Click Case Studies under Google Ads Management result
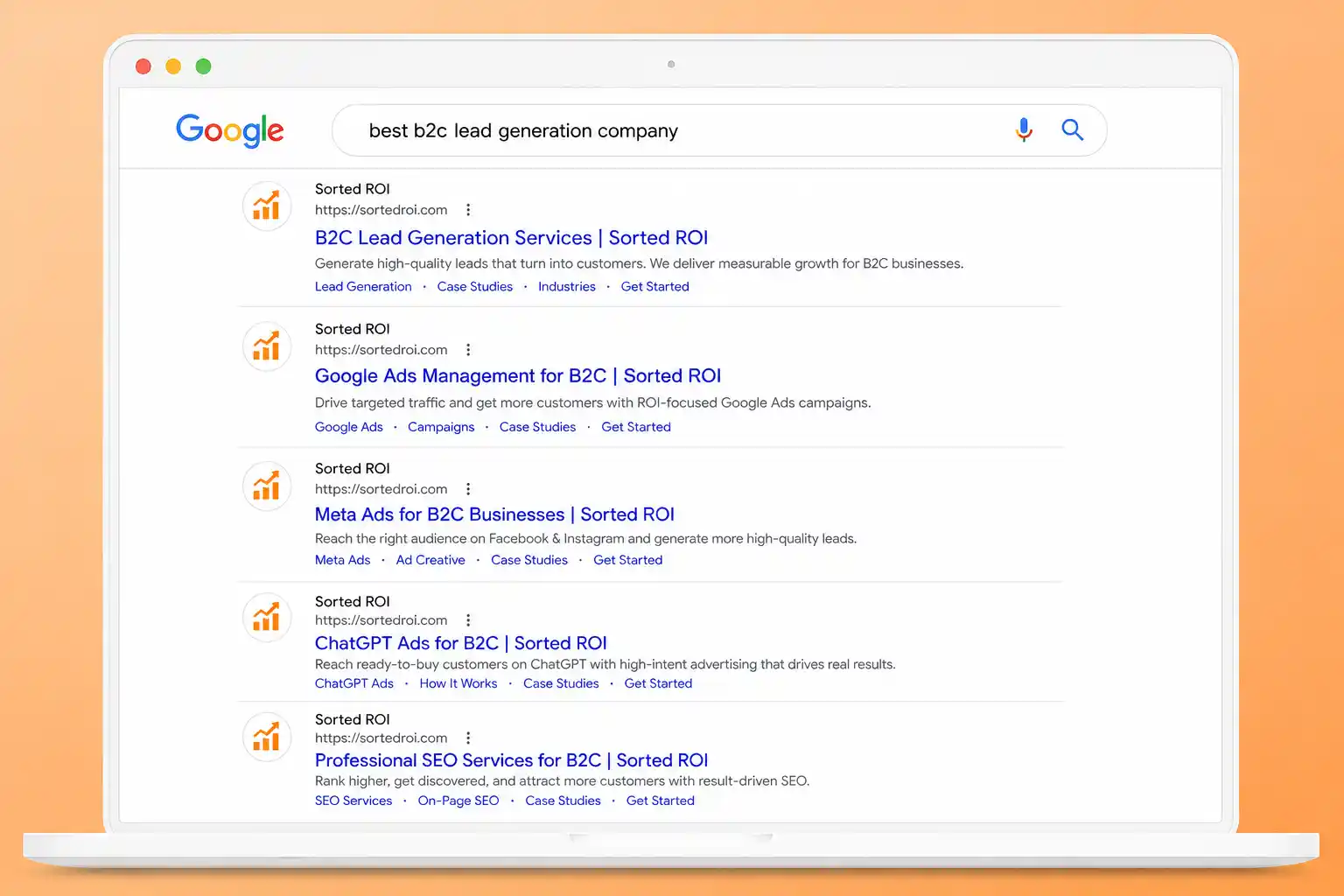The height and width of the screenshot is (896, 1344). (x=537, y=427)
